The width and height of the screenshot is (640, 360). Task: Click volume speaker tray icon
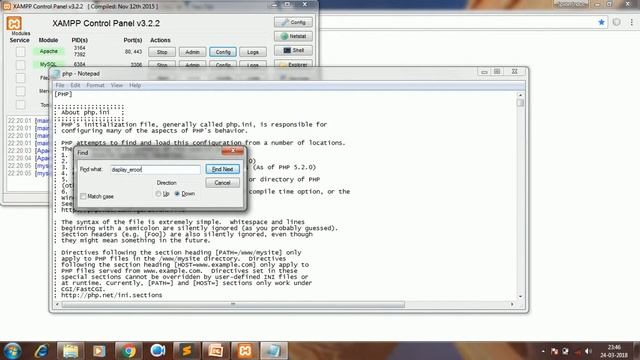pyautogui.click(x=588, y=351)
